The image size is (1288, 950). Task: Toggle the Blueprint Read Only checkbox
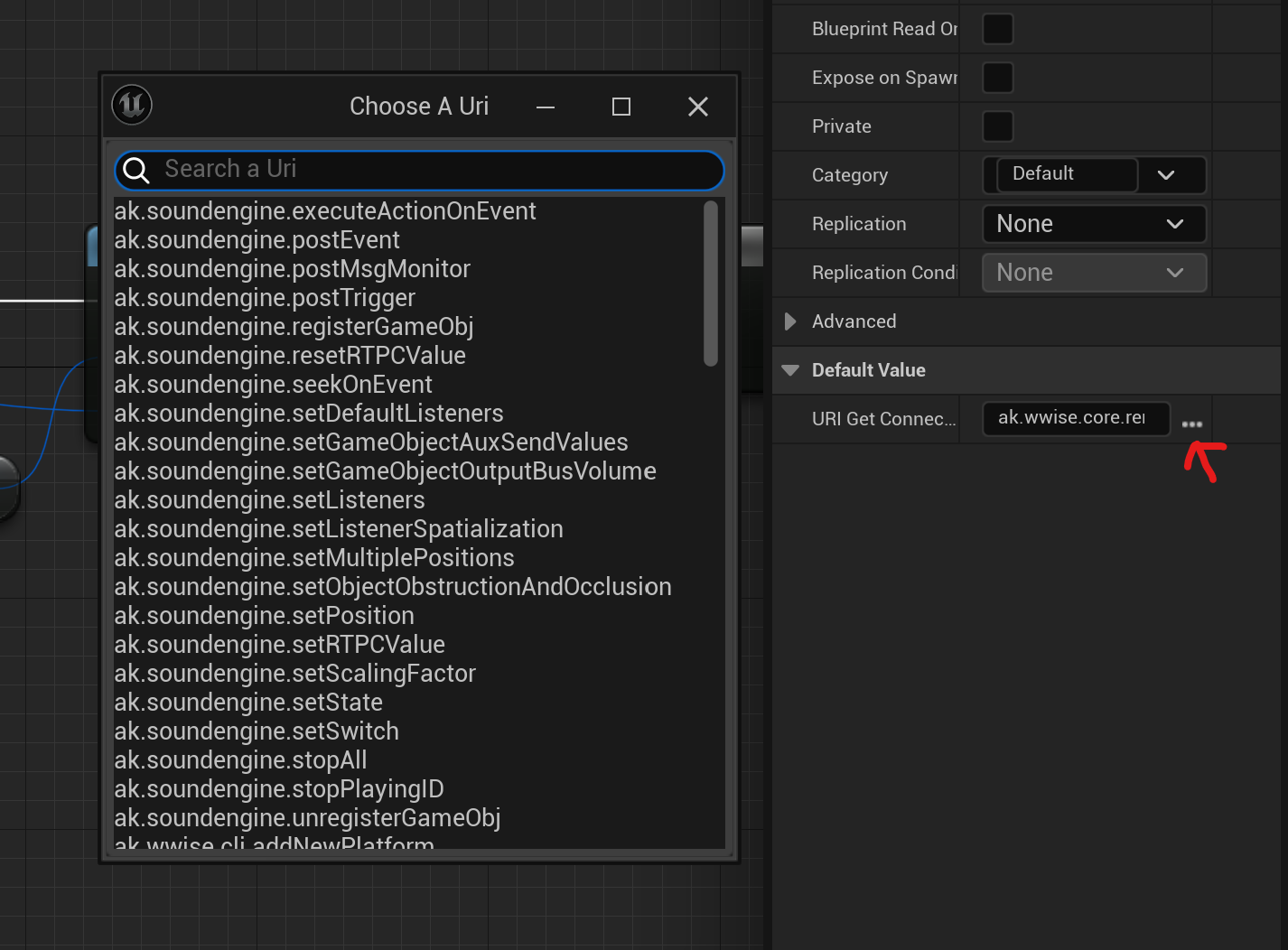tap(998, 29)
